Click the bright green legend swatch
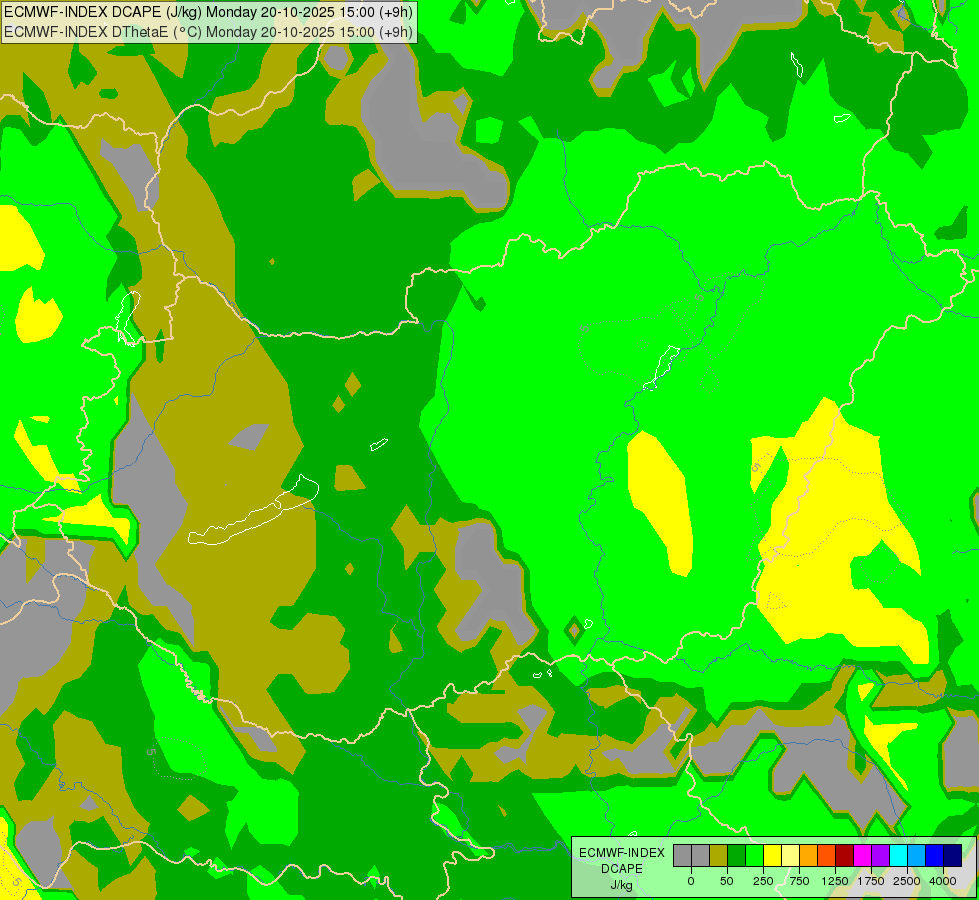The width and height of the screenshot is (979, 900). click(754, 856)
